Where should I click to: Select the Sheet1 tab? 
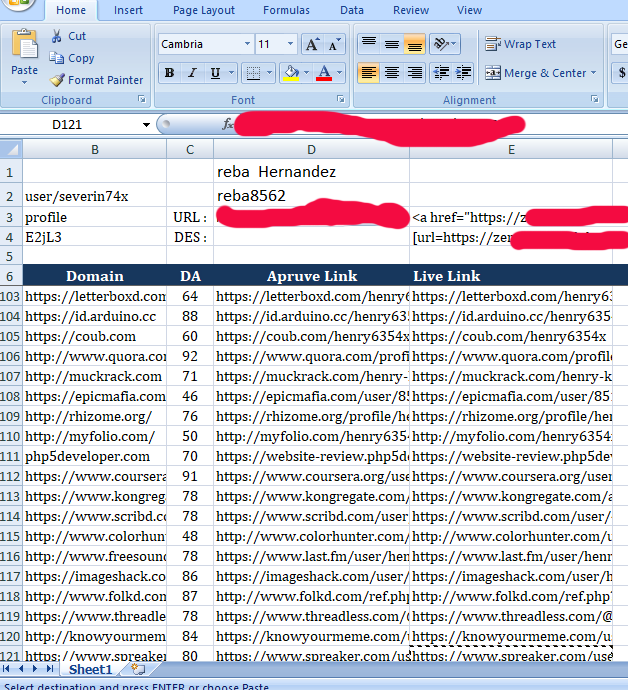coord(90,670)
